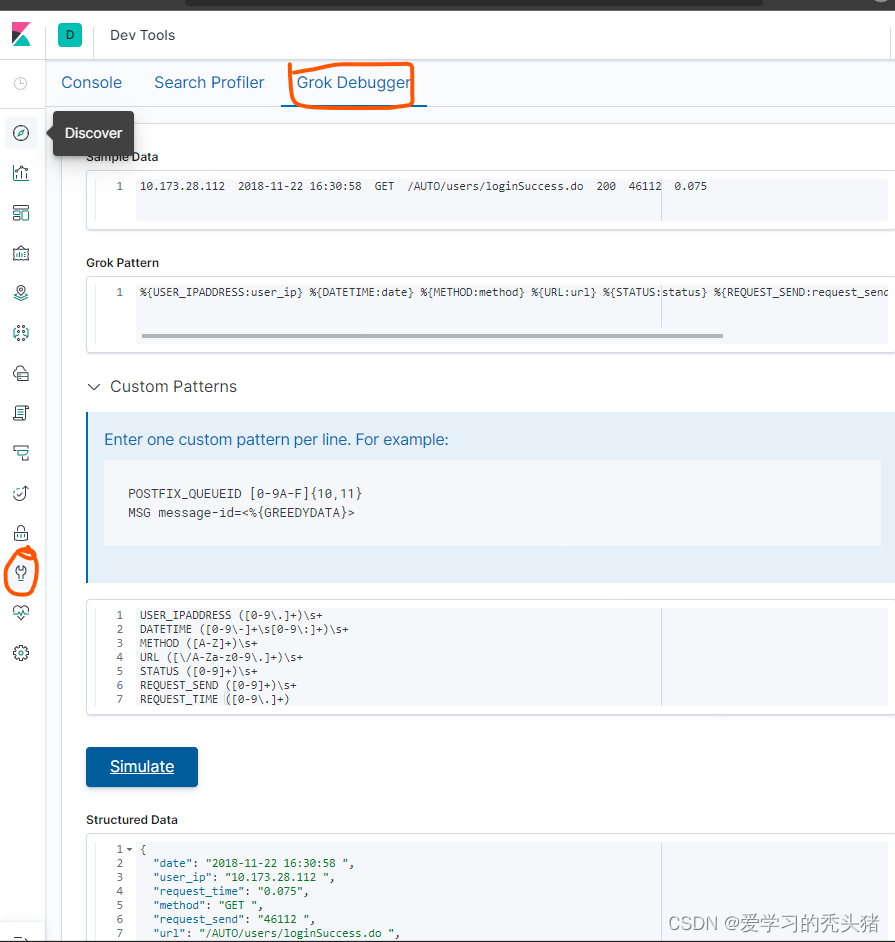Viewport: 895px width, 942px height.
Task: Collapse the Custom Patterns section
Action: click(x=93, y=386)
